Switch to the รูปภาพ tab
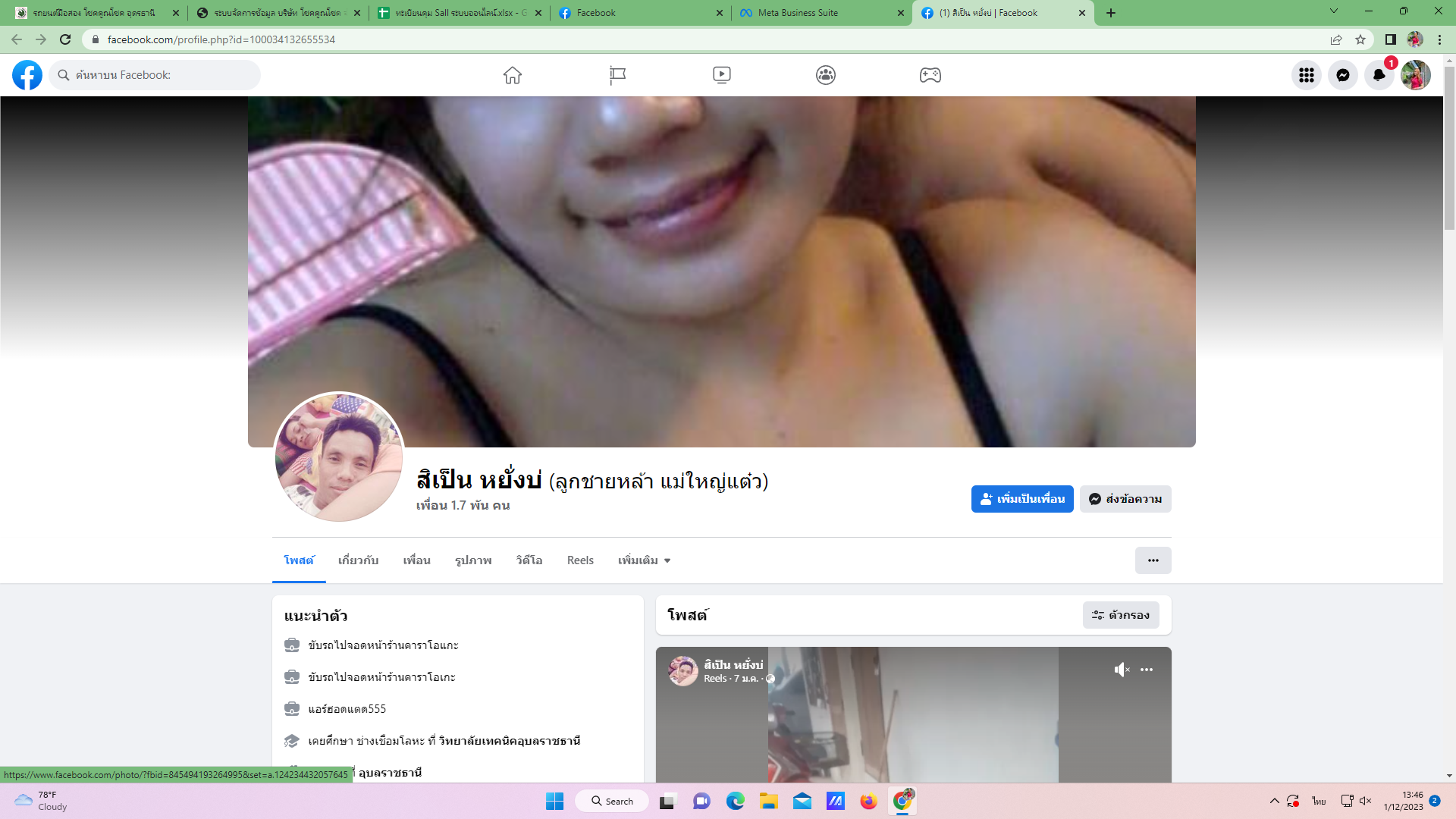The height and width of the screenshot is (819, 1456). [x=473, y=560]
